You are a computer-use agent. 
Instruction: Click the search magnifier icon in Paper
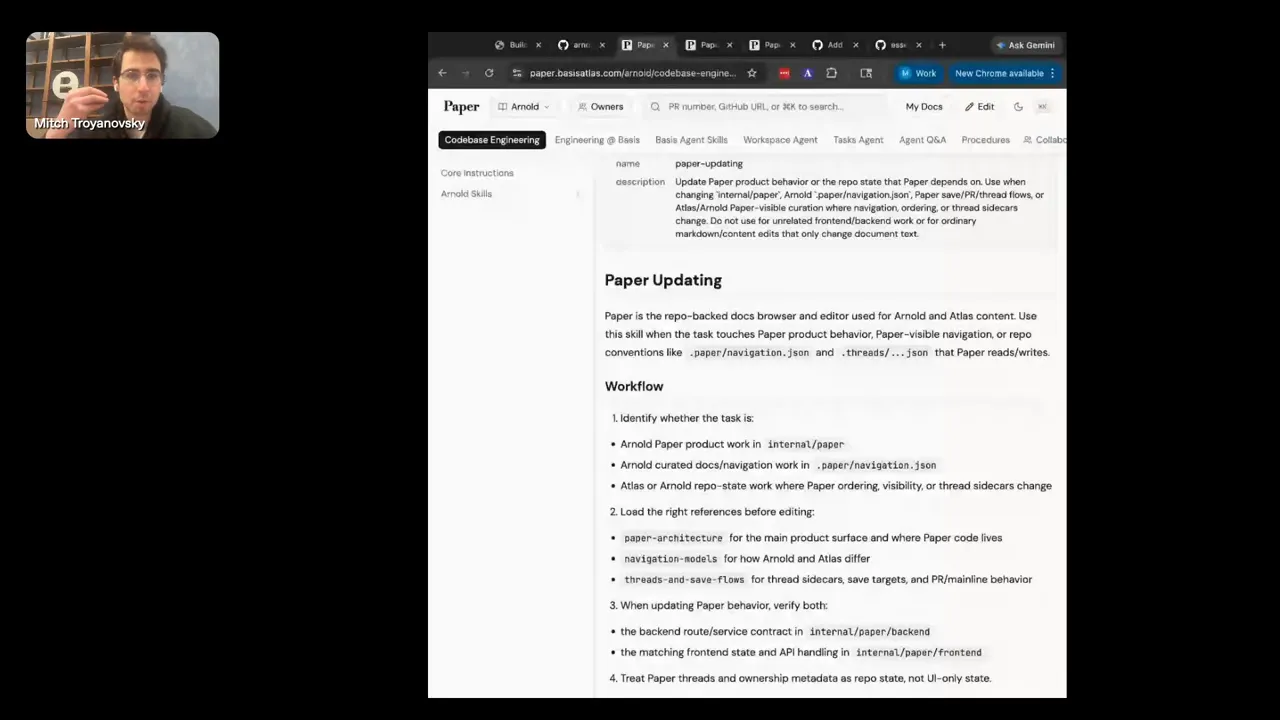click(x=655, y=107)
